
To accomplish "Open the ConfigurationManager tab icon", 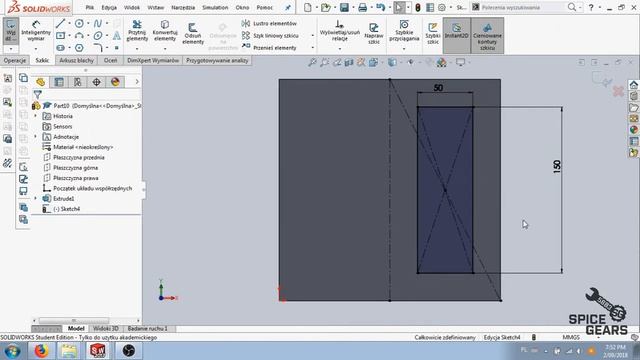I will click(78, 82).
